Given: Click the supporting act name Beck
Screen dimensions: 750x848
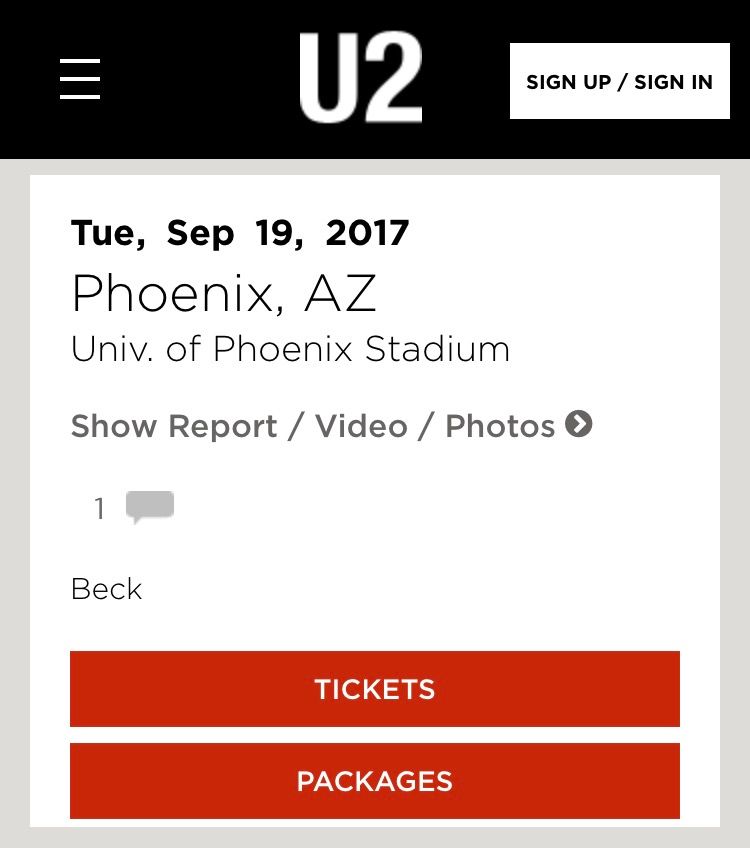Looking at the screenshot, I should click(107, 589).
